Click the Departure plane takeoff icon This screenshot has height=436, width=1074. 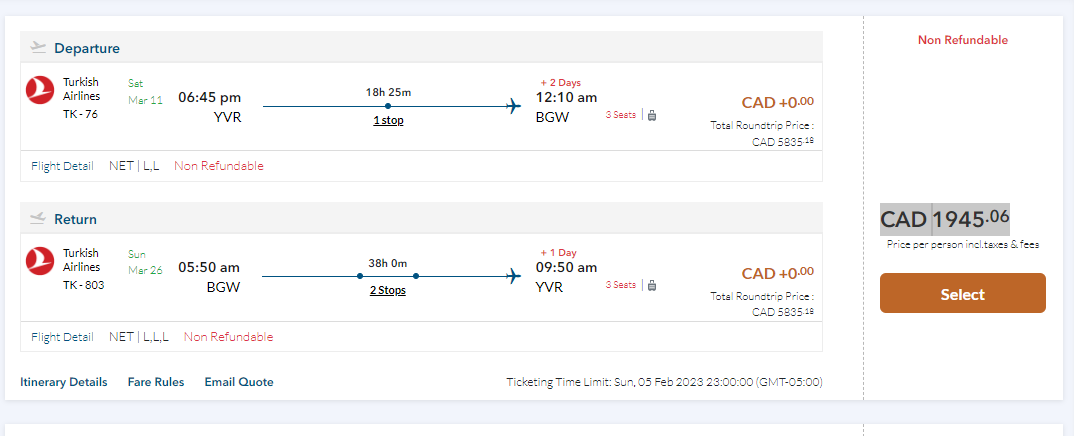click(x=39, y=47)
